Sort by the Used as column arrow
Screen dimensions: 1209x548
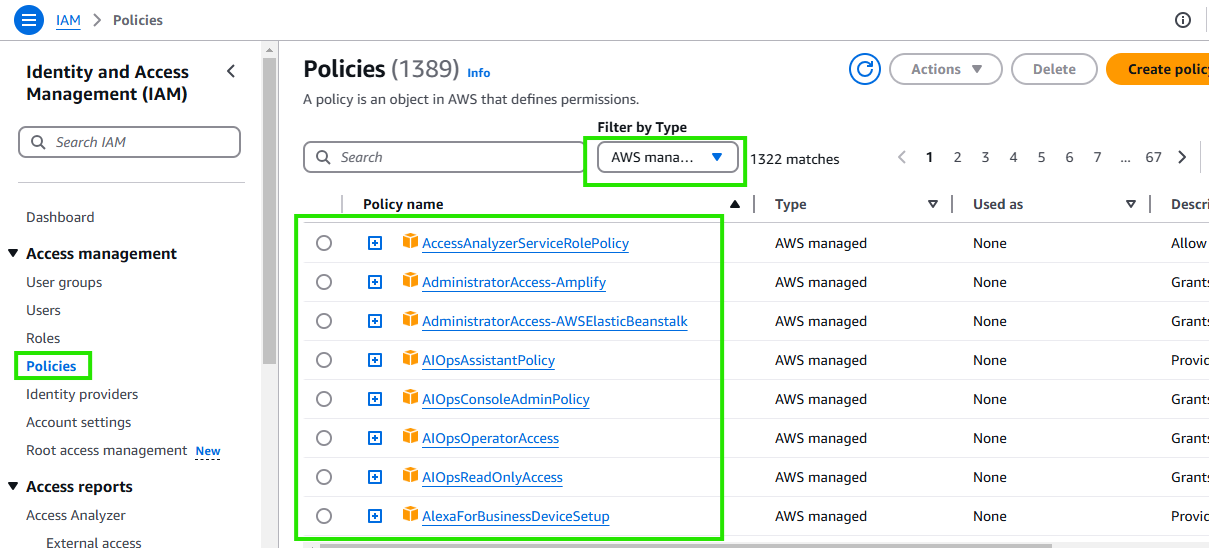pos(1131,204)
